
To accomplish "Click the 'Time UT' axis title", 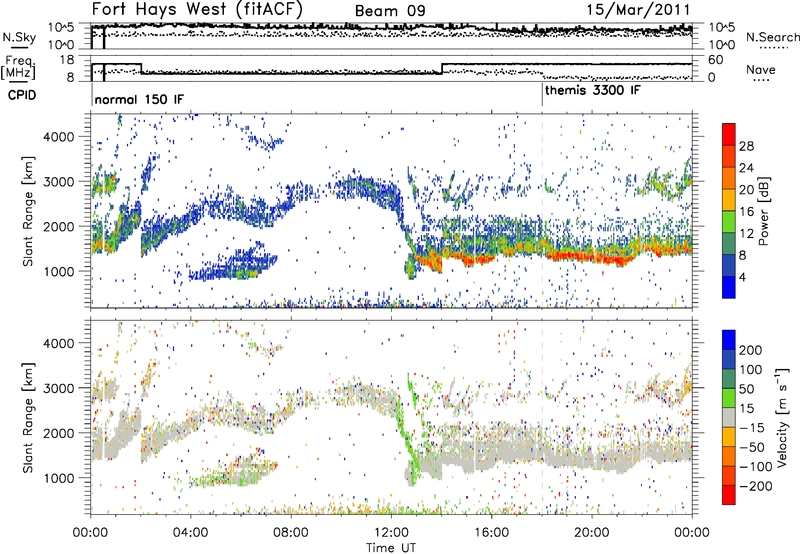I will 391,548.
